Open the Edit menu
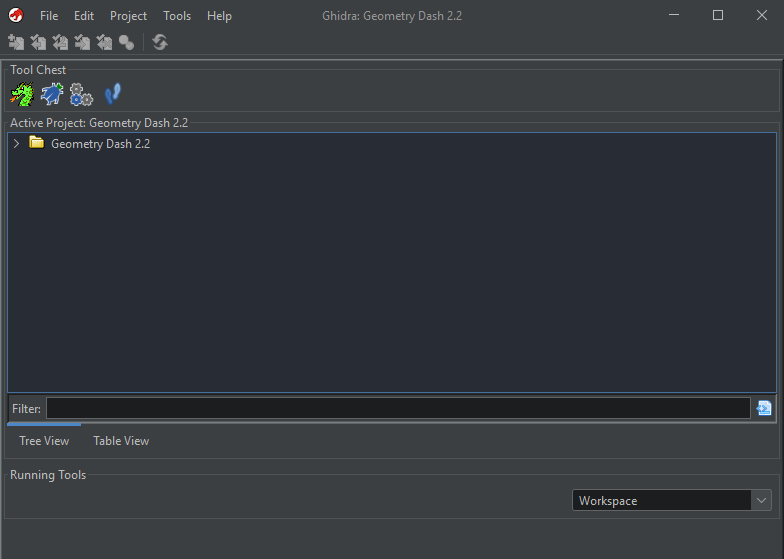 coord(84,16)
